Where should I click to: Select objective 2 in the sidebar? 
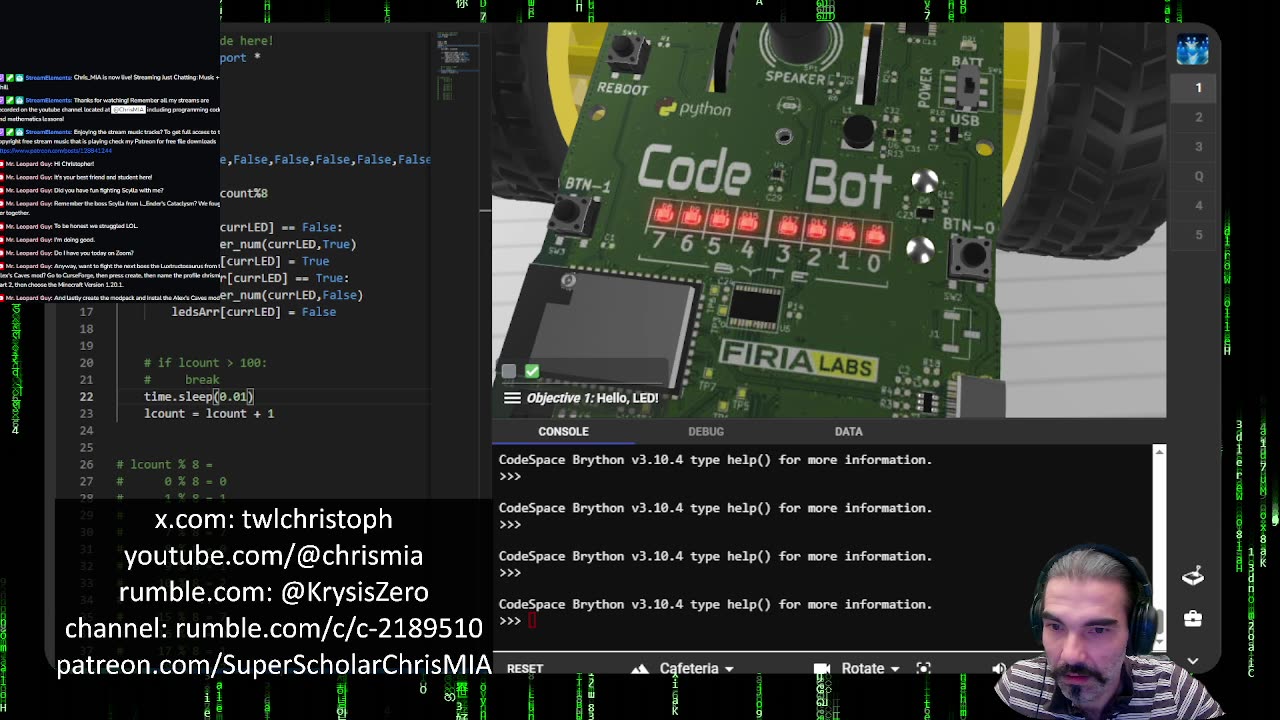pyautogui.click(x=1198, y=117)
